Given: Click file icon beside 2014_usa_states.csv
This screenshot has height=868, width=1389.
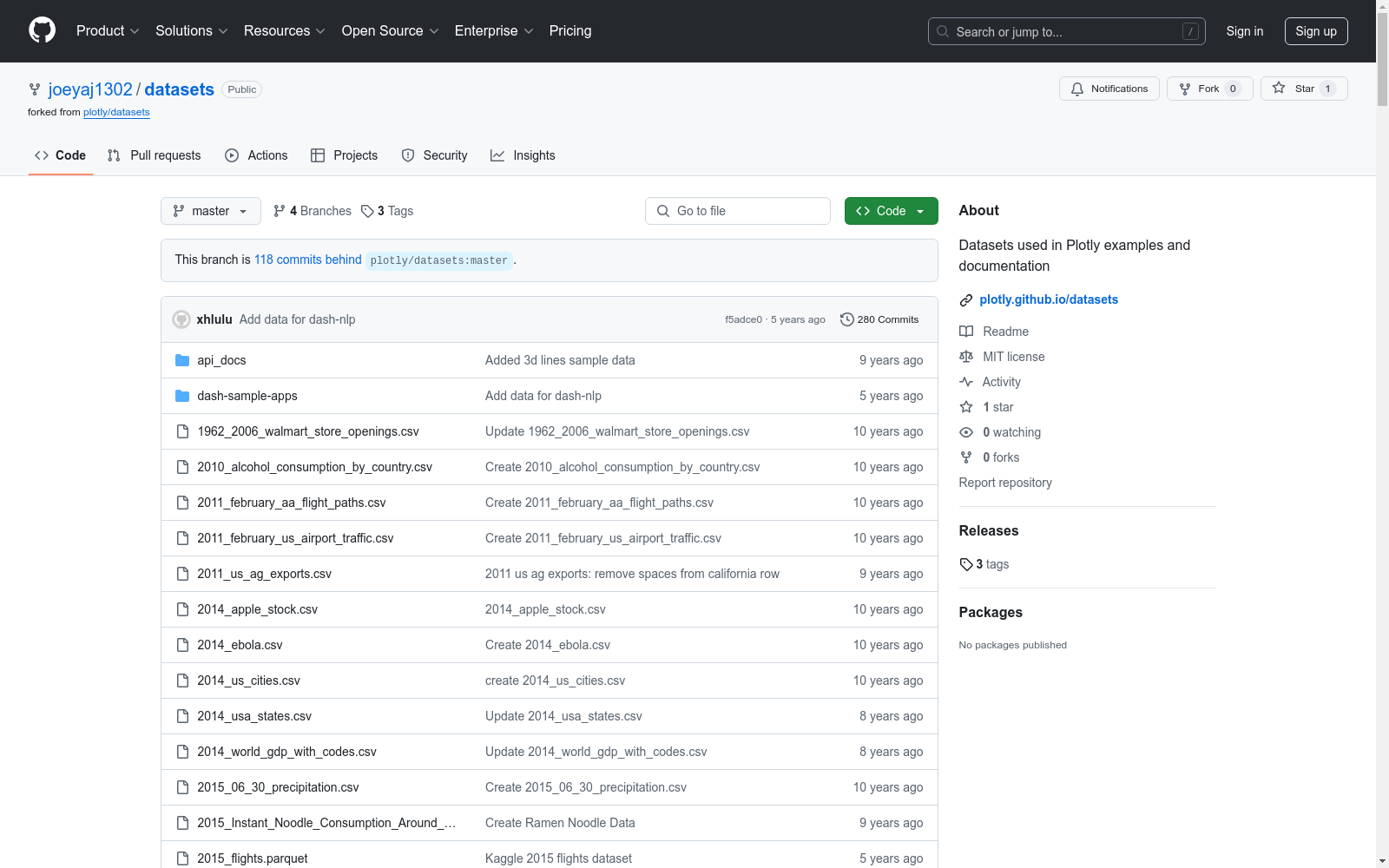Looking at the screenshot, I should 182,716.
